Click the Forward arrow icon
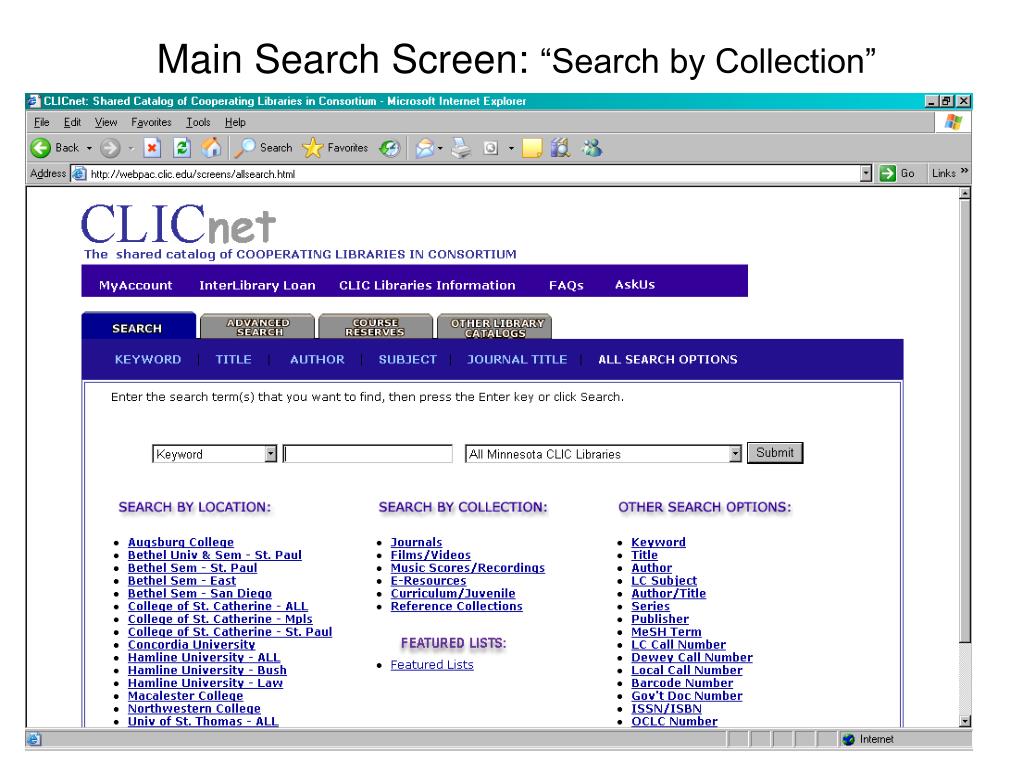This screenshot has width=1024, height=768. [x=110, y=148]
